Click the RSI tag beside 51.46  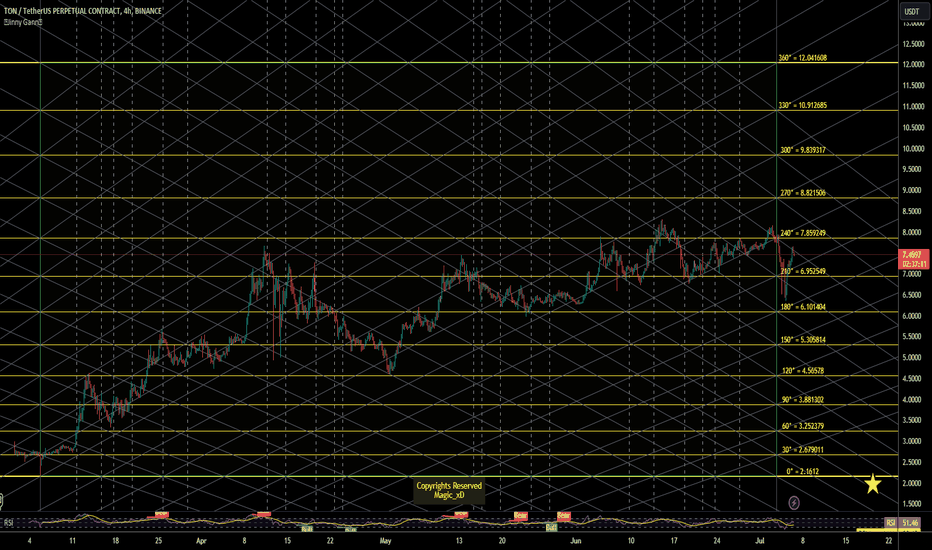[x=890, y=523]
